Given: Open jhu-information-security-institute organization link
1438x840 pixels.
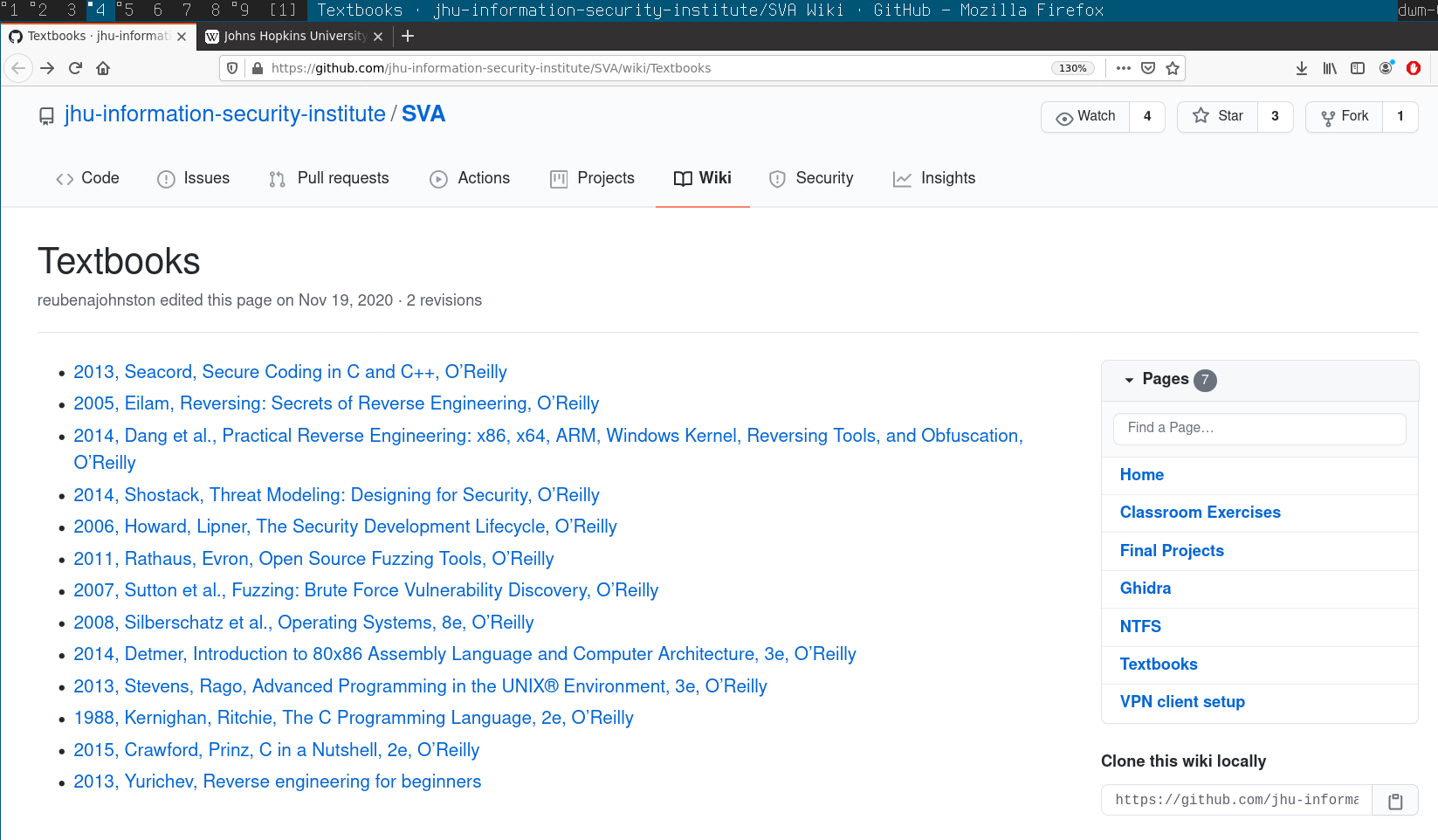Looking at the screenshot, I should pos(225,114).
